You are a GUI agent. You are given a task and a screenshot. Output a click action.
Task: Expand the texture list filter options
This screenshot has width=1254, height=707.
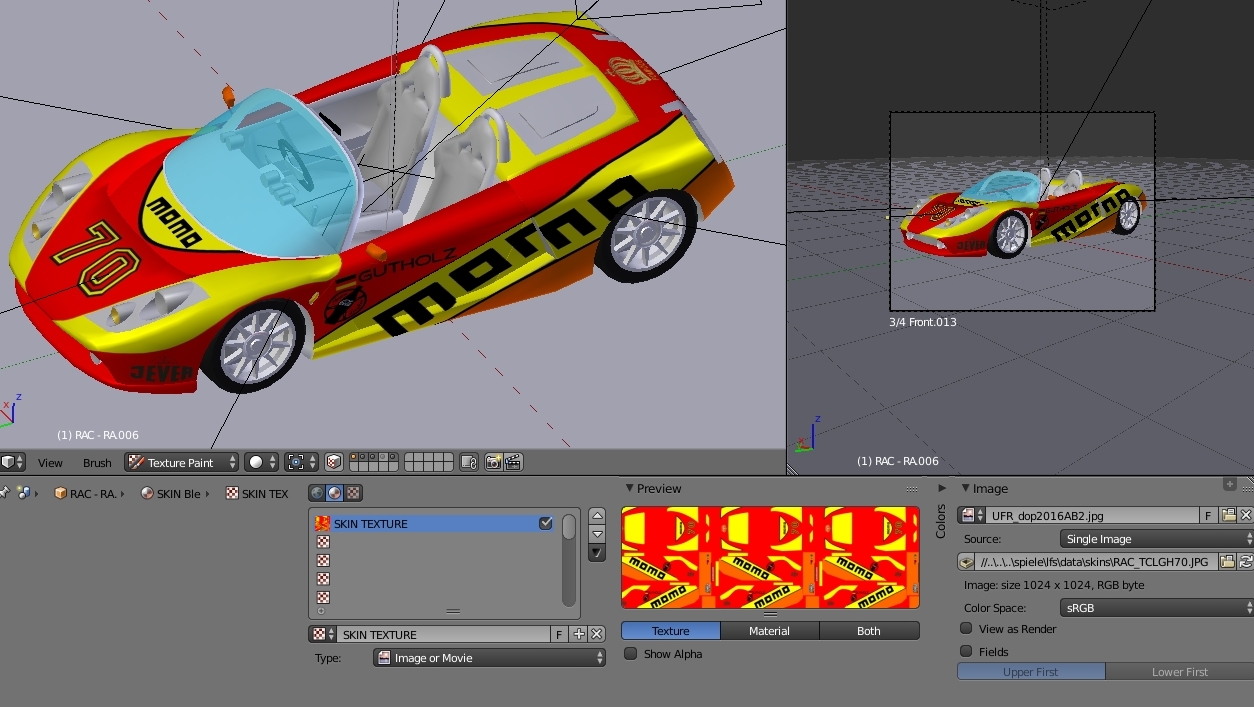(x=320, y=611)
